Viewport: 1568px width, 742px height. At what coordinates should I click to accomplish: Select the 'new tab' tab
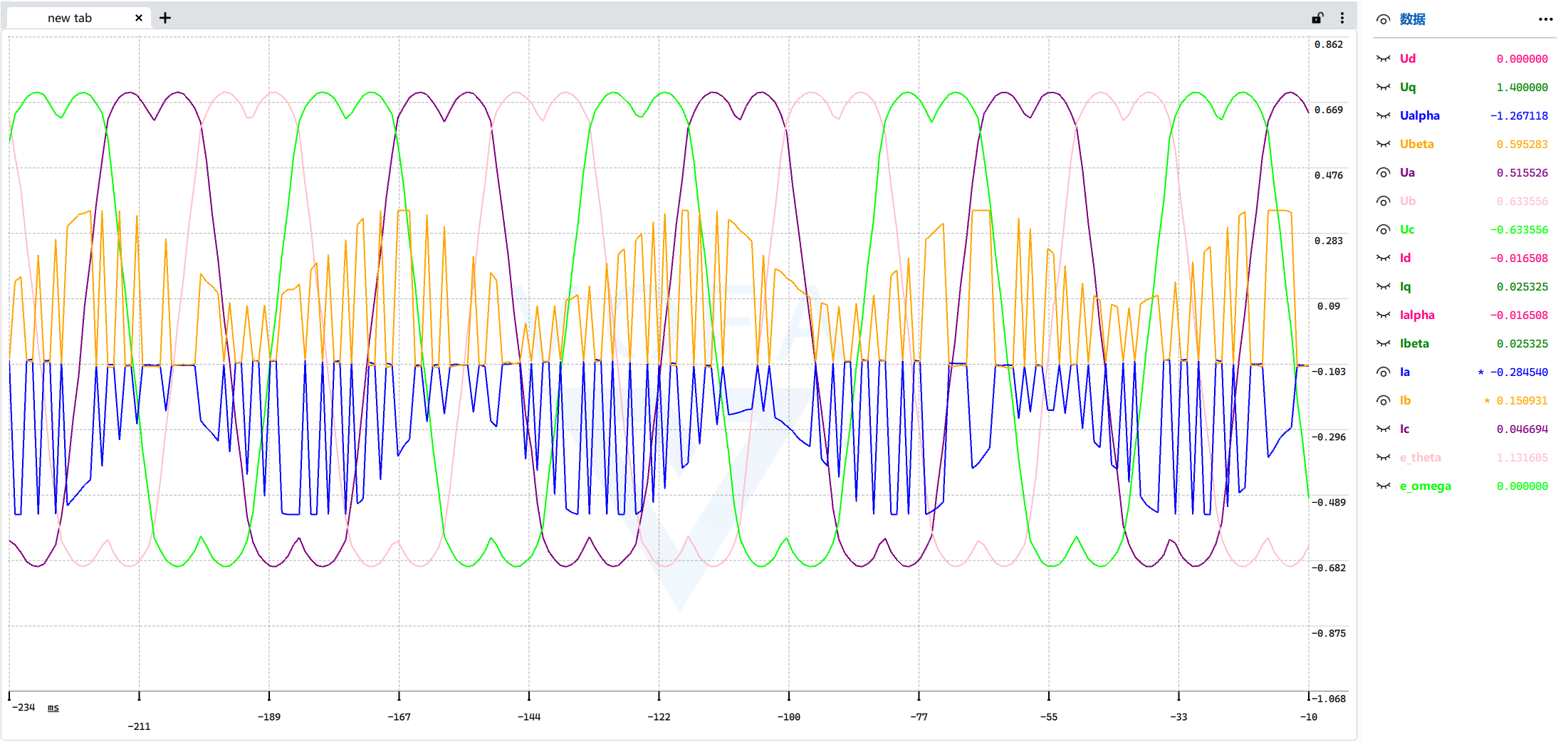point(70,18)
